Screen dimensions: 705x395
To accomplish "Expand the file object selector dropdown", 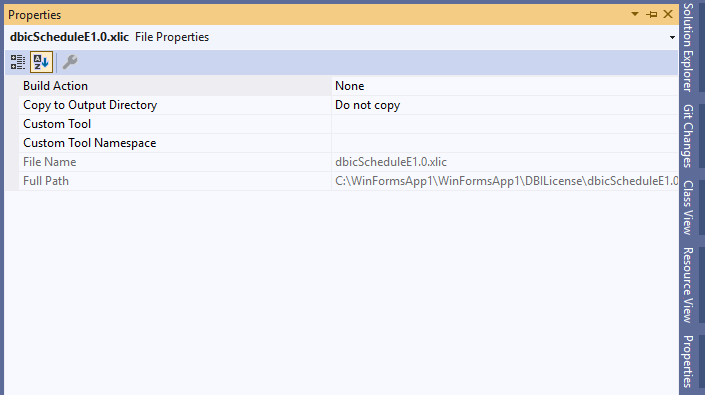I will [672, 37].
